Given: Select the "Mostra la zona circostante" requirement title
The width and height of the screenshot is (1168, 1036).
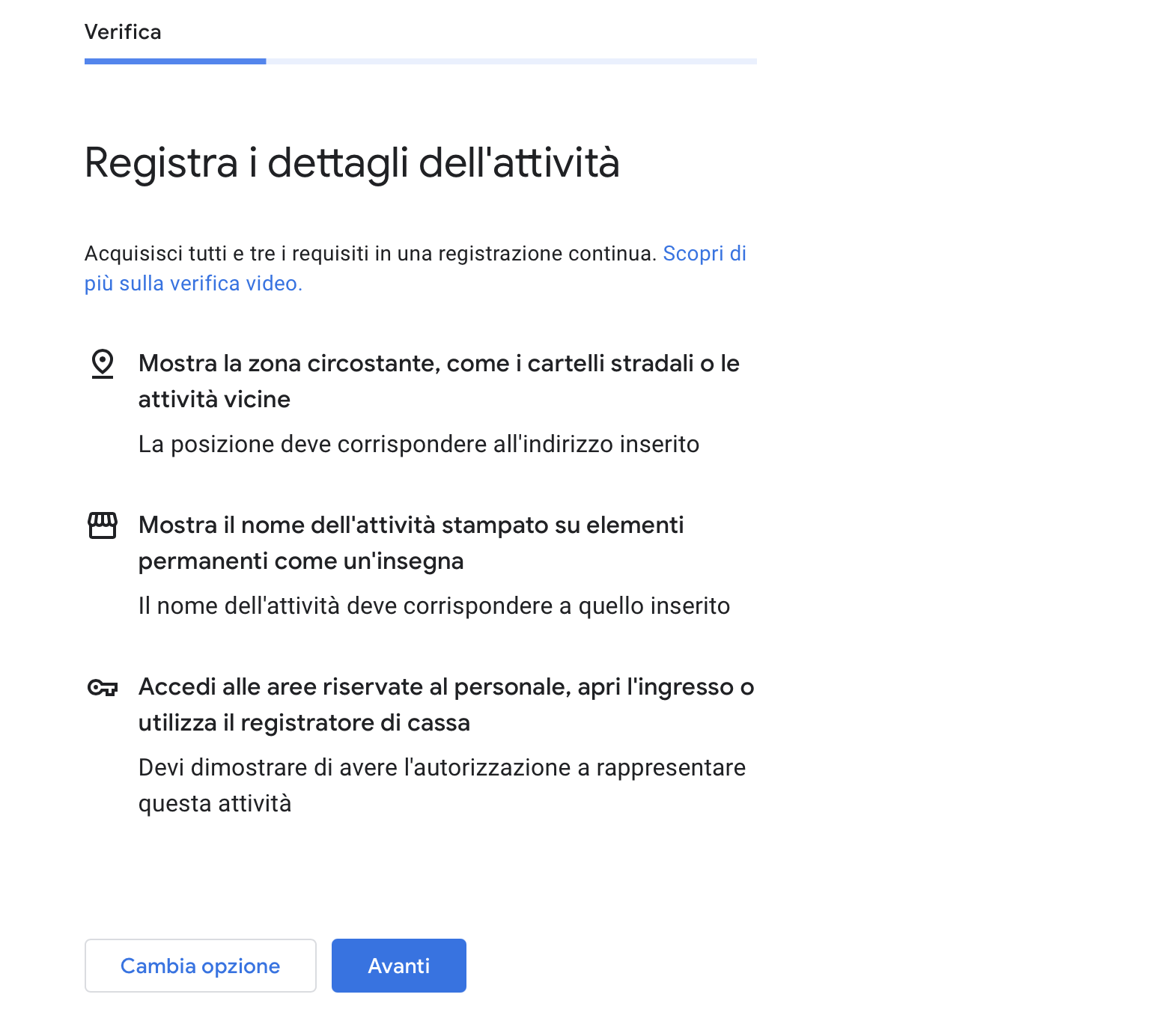Looking at the screenshot, I should click(x=439, y=364).
